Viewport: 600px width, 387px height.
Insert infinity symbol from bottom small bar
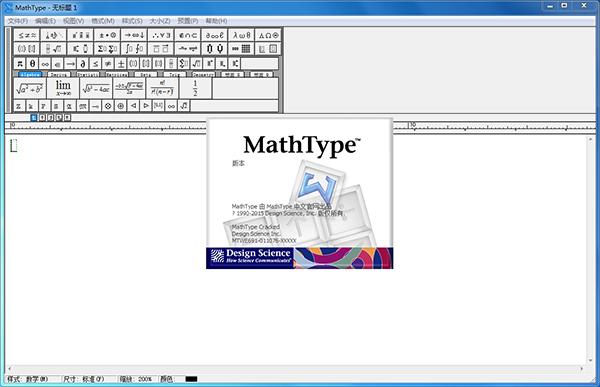171,106
